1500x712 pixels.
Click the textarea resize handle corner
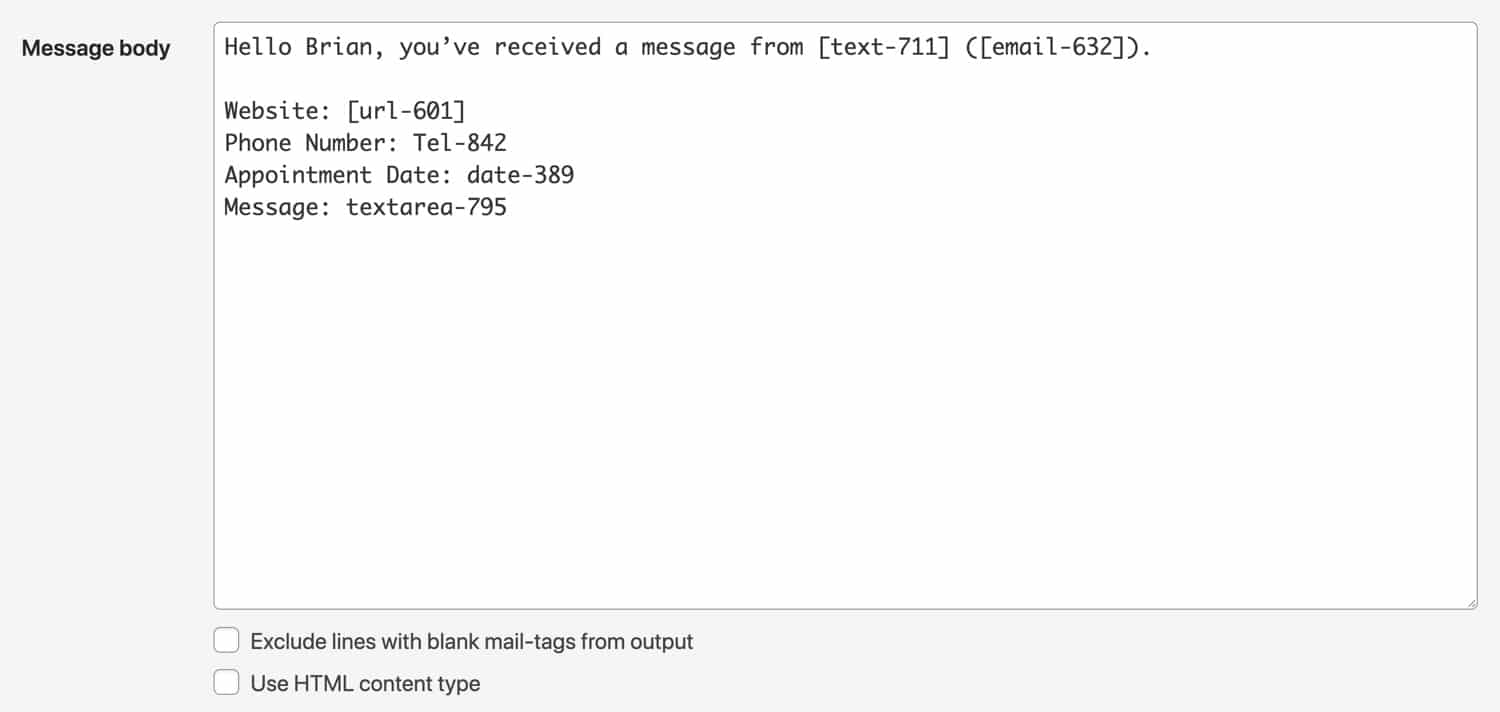[x=1470, y=602]
